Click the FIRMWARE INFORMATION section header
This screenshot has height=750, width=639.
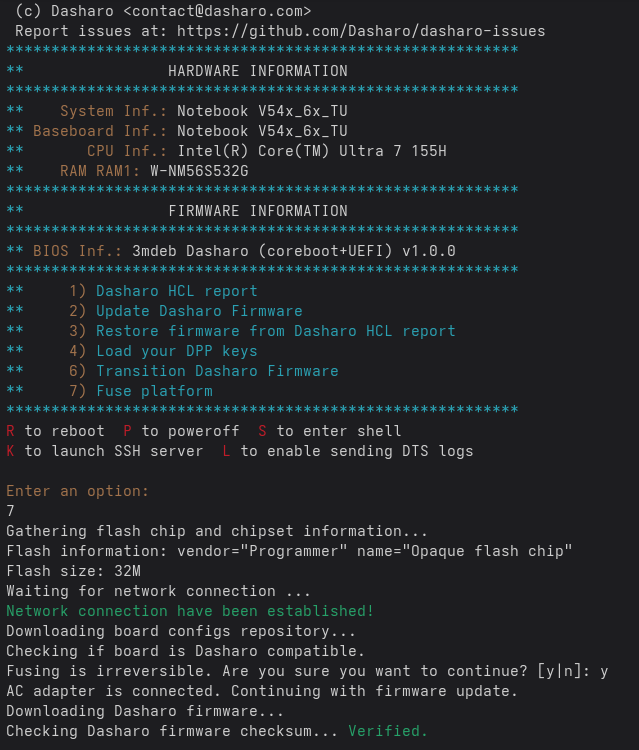click(258, 211)
